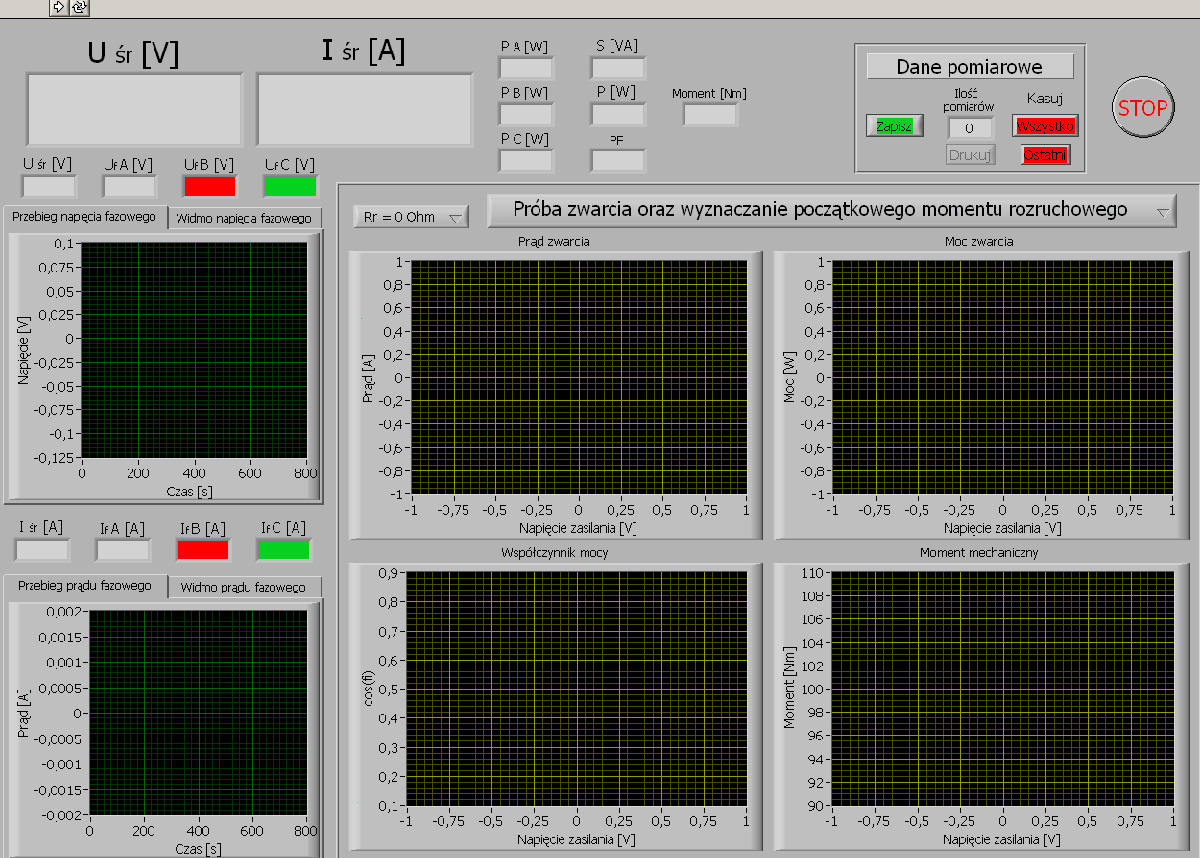Viewport: 1200px width, 858px height.
Task: Click the S [VA] value field
Action: pyautogui.click(x=618, y=68)
